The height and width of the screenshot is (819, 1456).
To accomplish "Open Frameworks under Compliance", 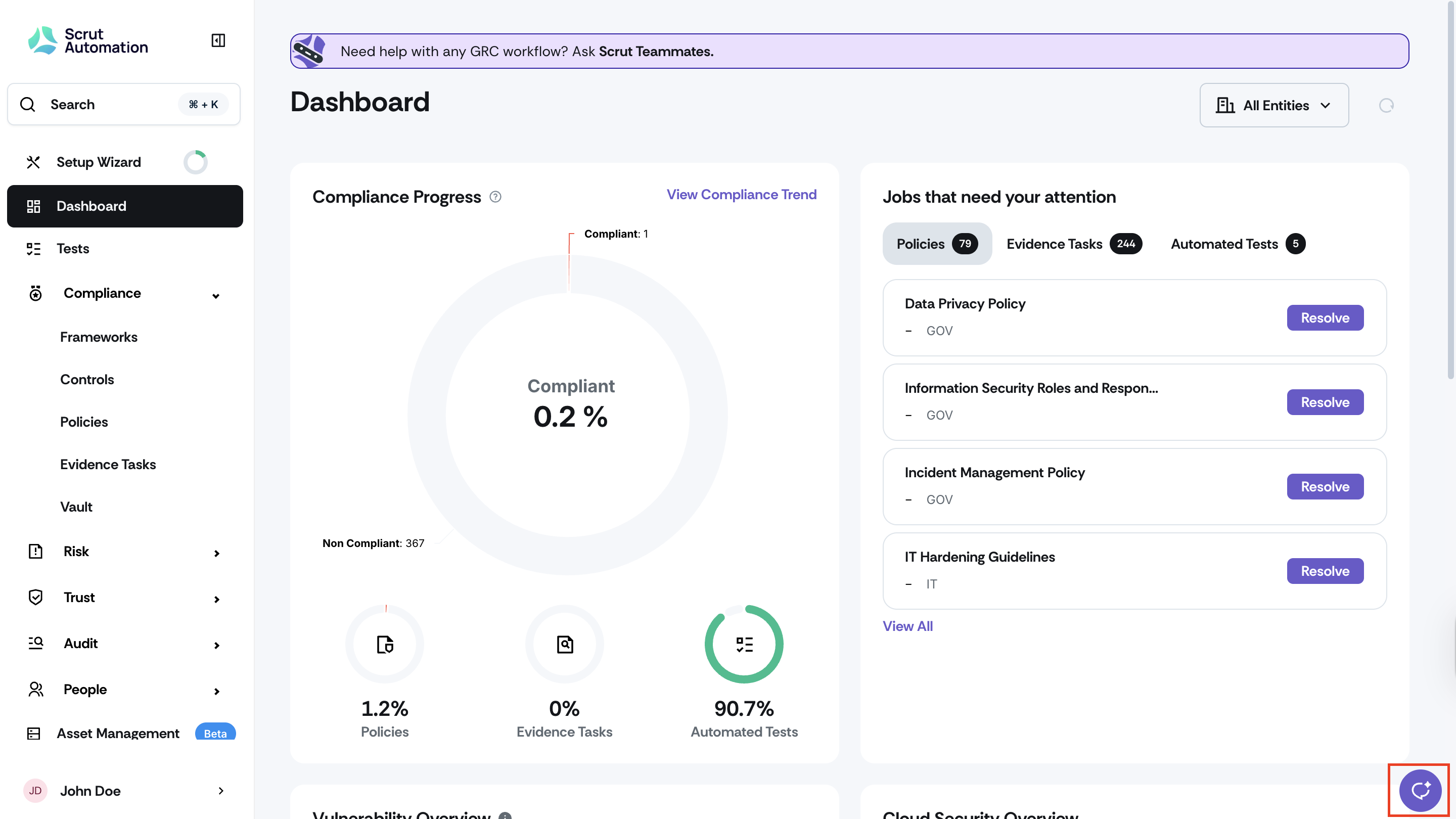I will tap(99, 337).
